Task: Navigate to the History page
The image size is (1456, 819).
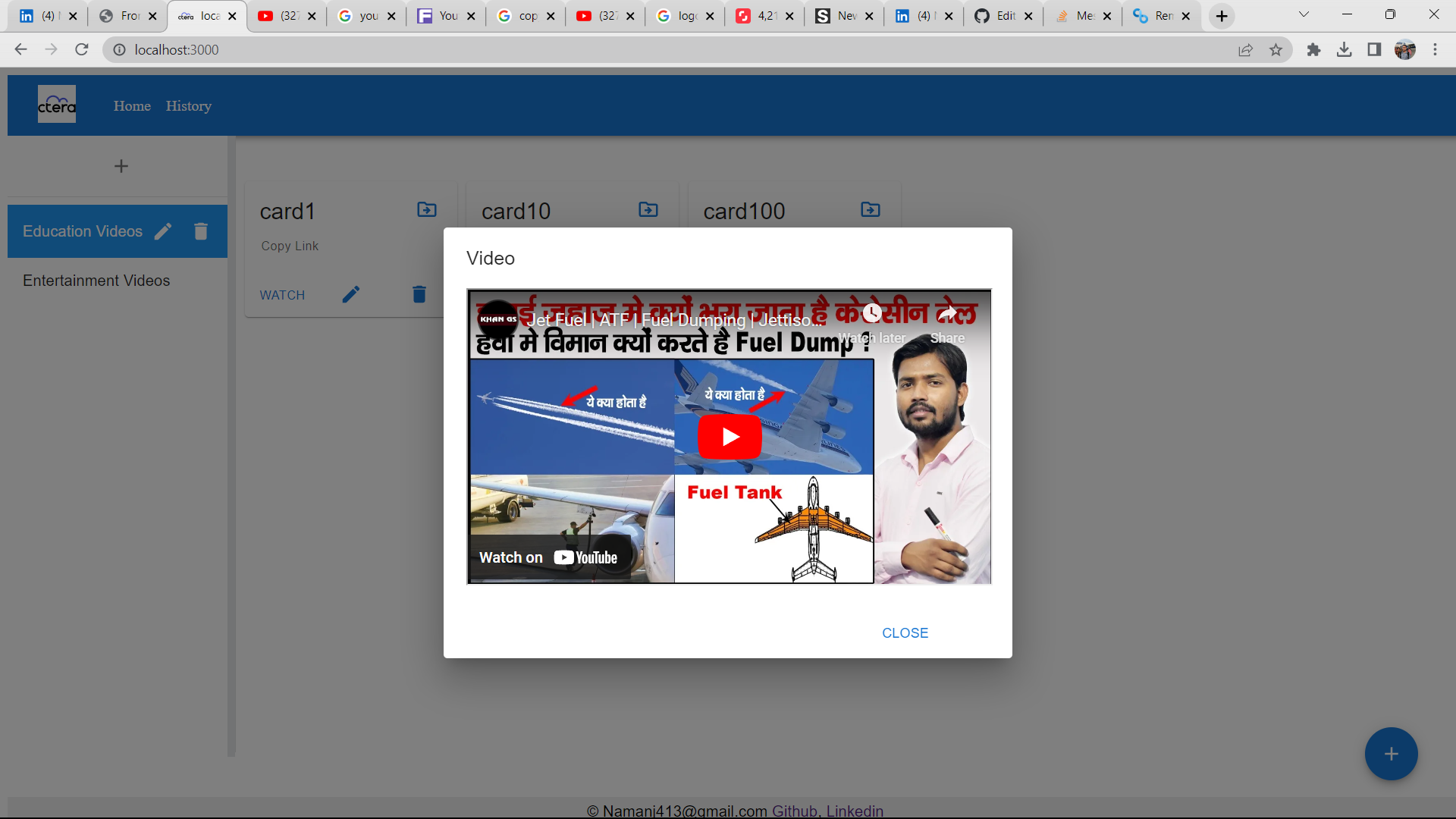Action: click(188, 105)
